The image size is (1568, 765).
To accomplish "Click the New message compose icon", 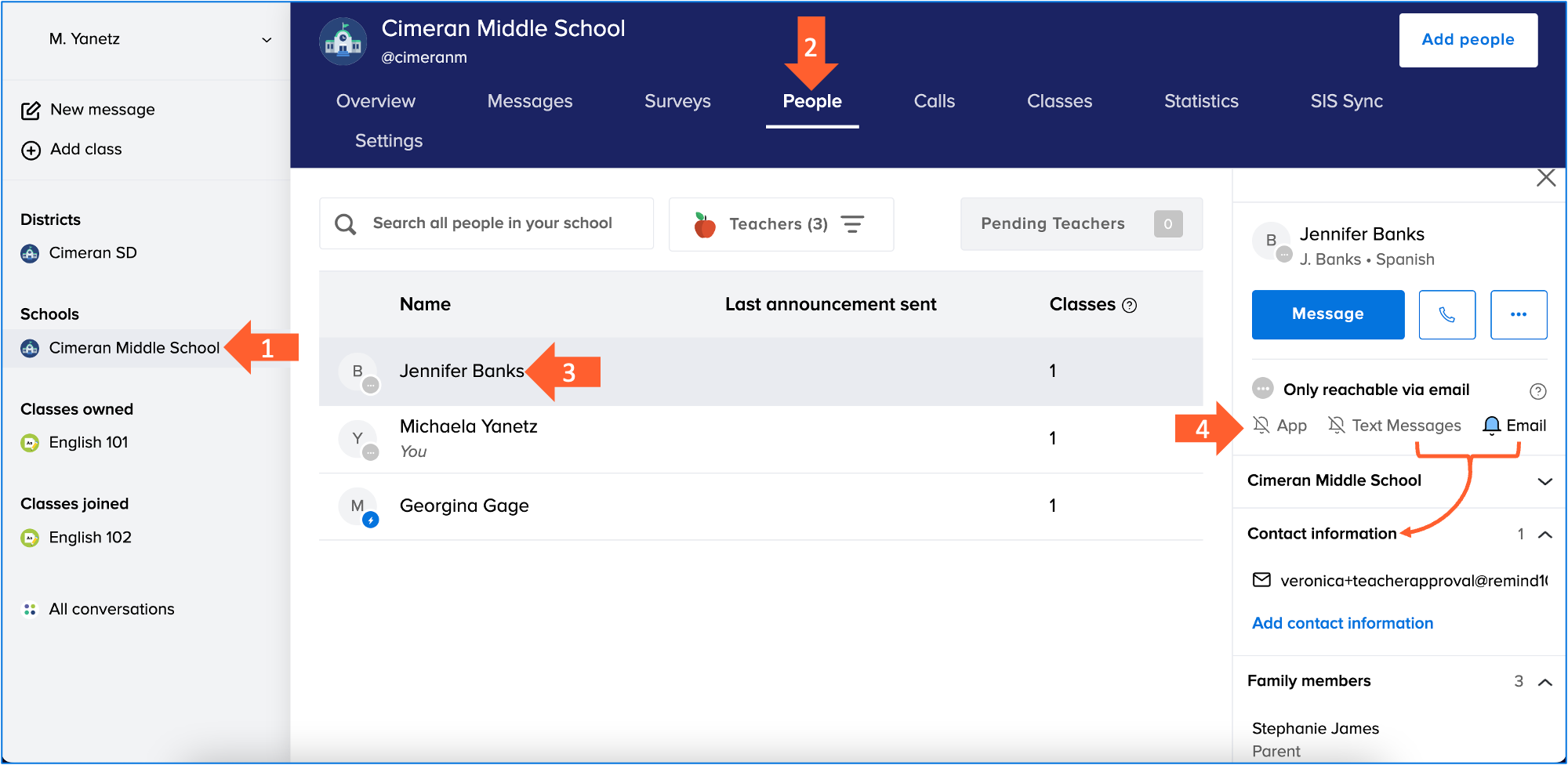I will pos(31,111).
